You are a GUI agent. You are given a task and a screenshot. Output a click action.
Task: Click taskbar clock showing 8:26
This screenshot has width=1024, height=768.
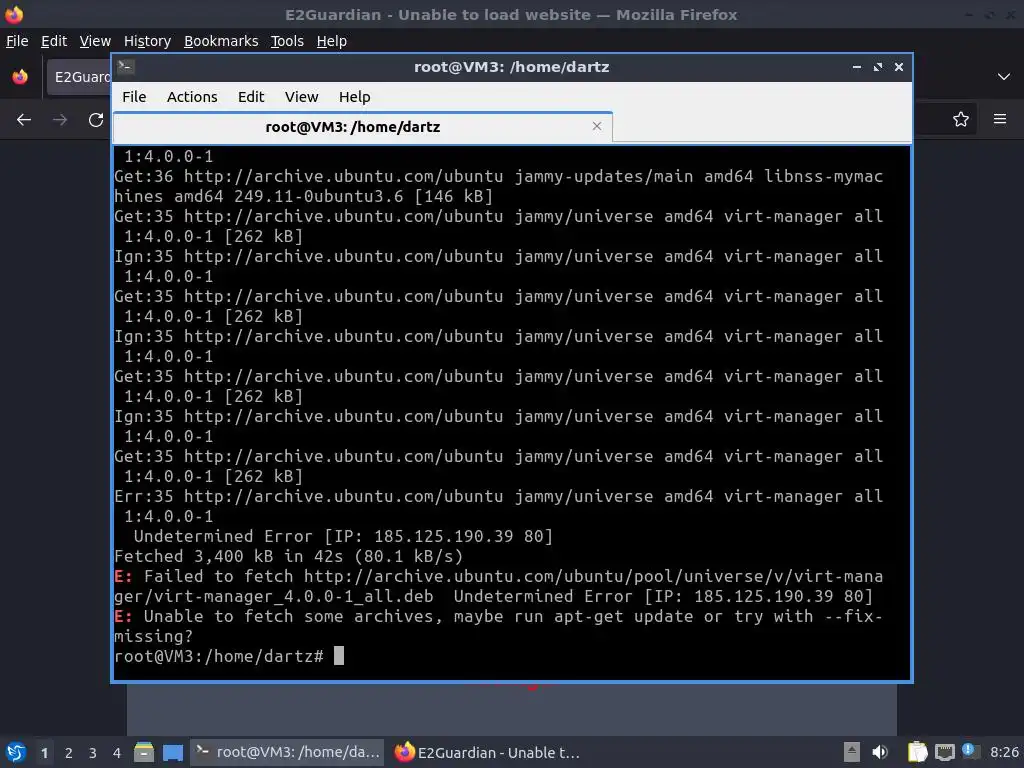(1004, 752)
